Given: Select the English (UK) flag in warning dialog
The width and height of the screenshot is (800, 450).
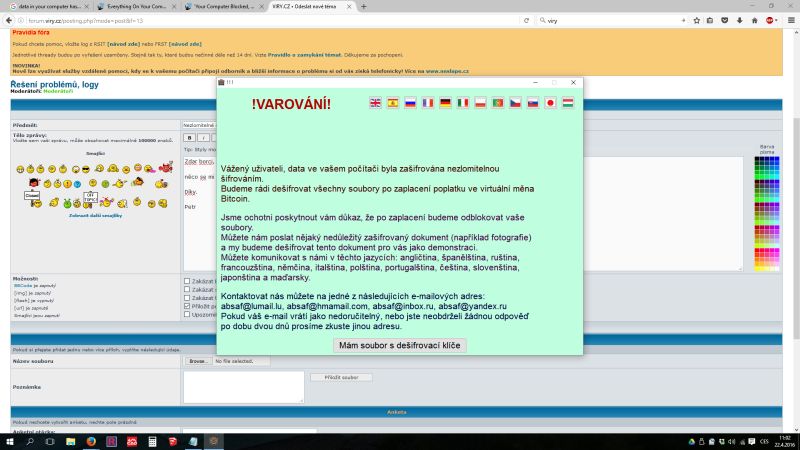Looking at the screenshot, I should point(375,103).
